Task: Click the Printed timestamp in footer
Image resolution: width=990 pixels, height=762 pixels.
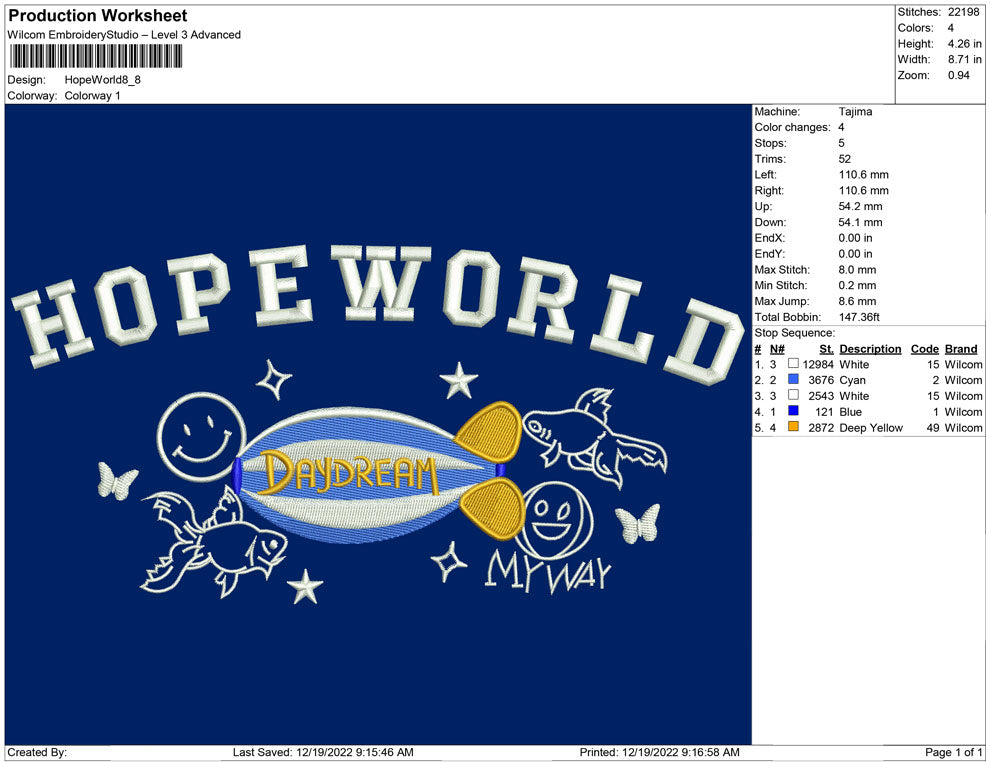Action: click(659, 752)
